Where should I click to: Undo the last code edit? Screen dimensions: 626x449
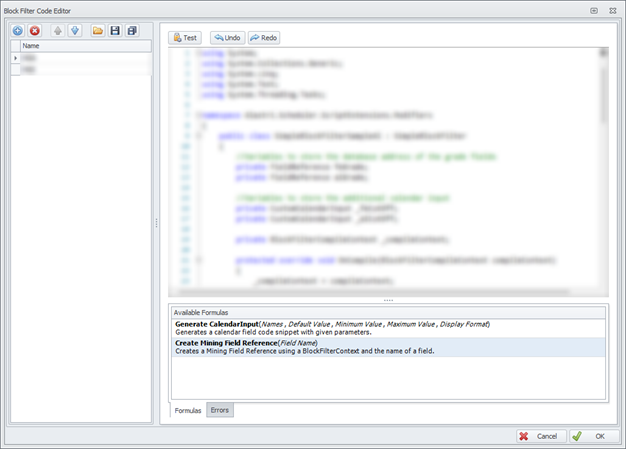(x=227, y=38)
